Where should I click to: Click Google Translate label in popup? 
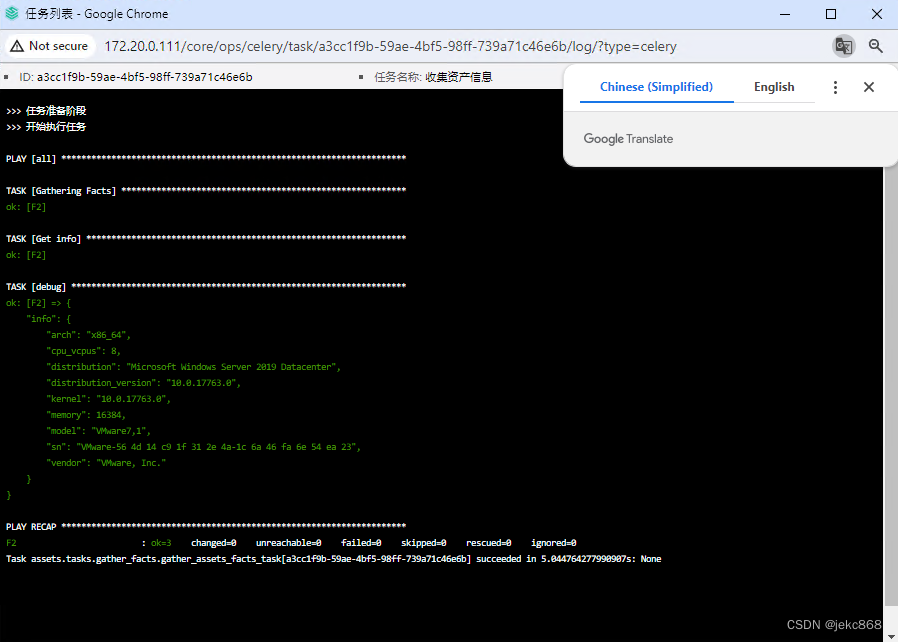(x=628, y=139)
